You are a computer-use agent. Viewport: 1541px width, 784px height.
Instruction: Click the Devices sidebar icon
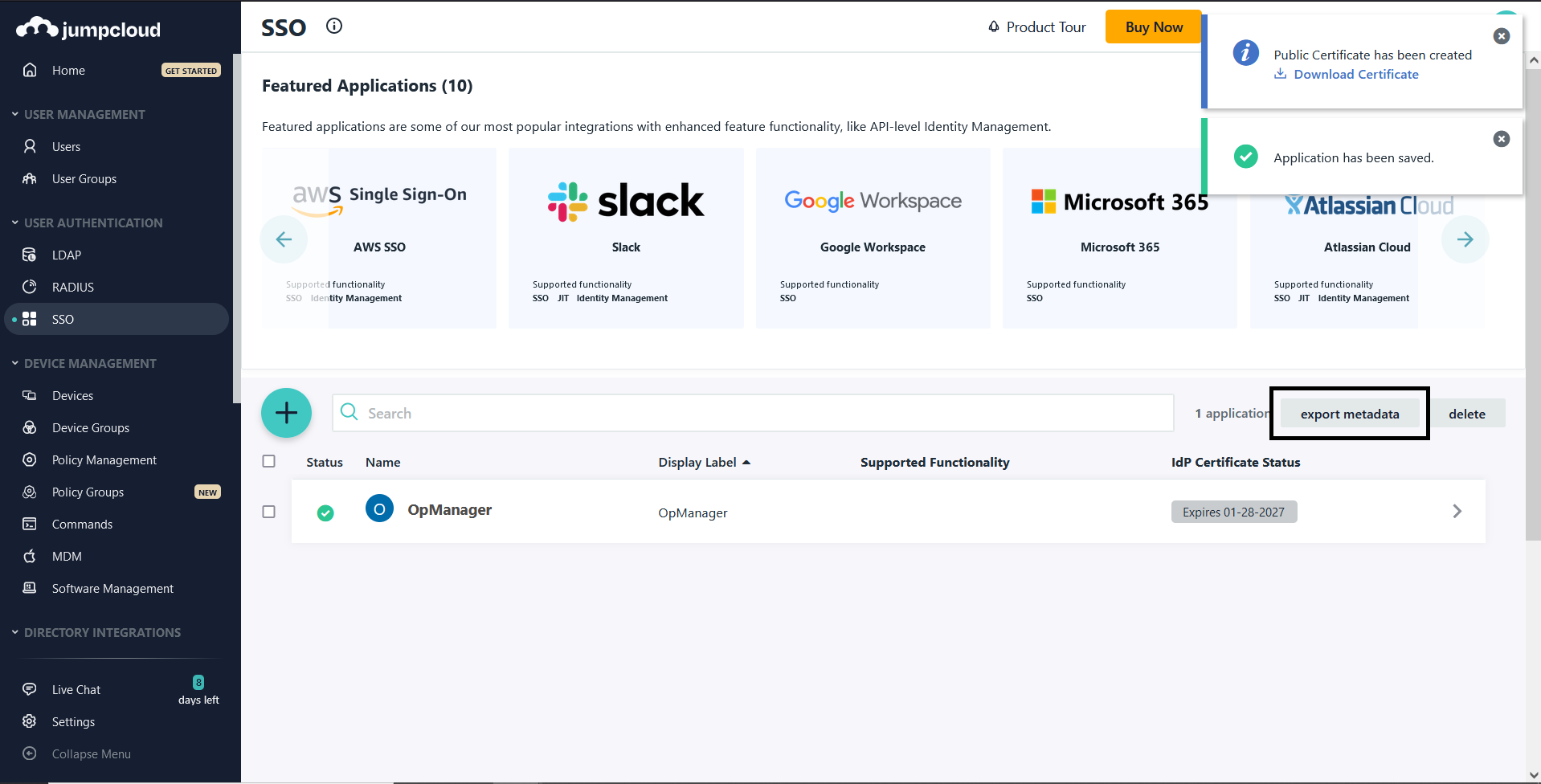coord(30,395)
